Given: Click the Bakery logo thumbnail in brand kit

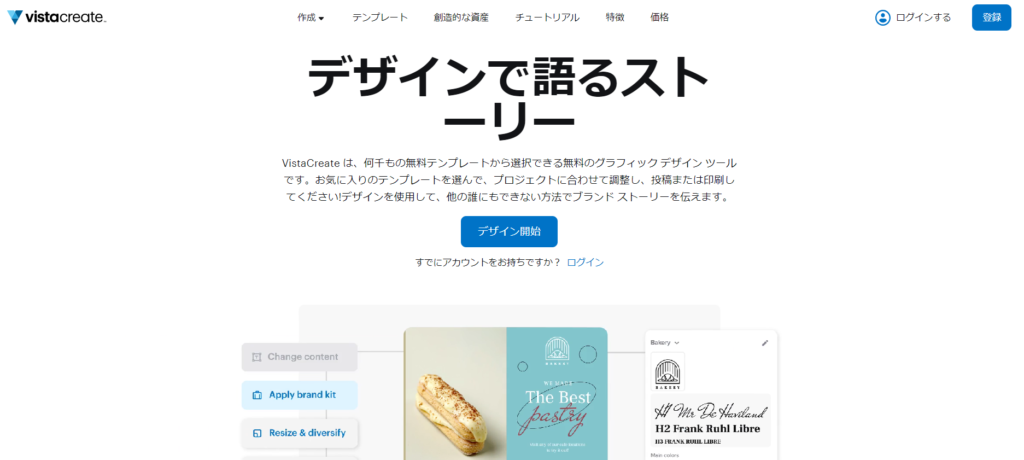Looking at the screenshot, I should click(x=667, y=371).
